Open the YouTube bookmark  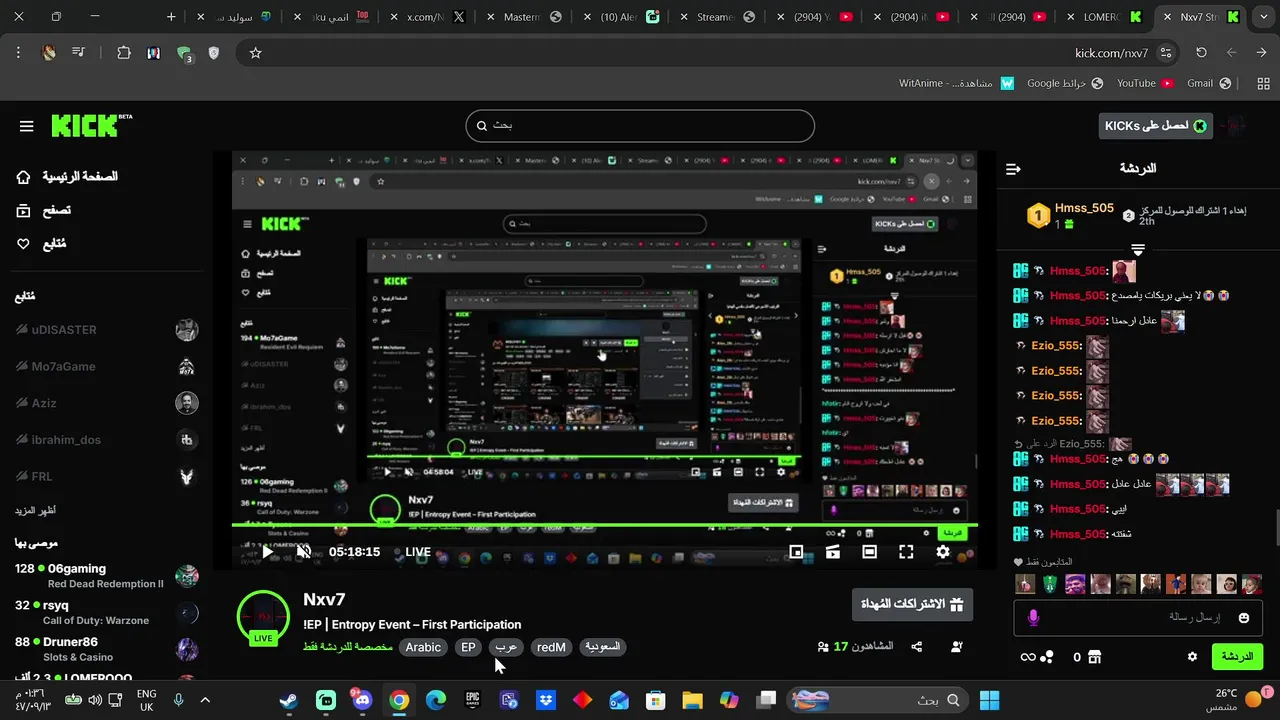point(1145,84)
